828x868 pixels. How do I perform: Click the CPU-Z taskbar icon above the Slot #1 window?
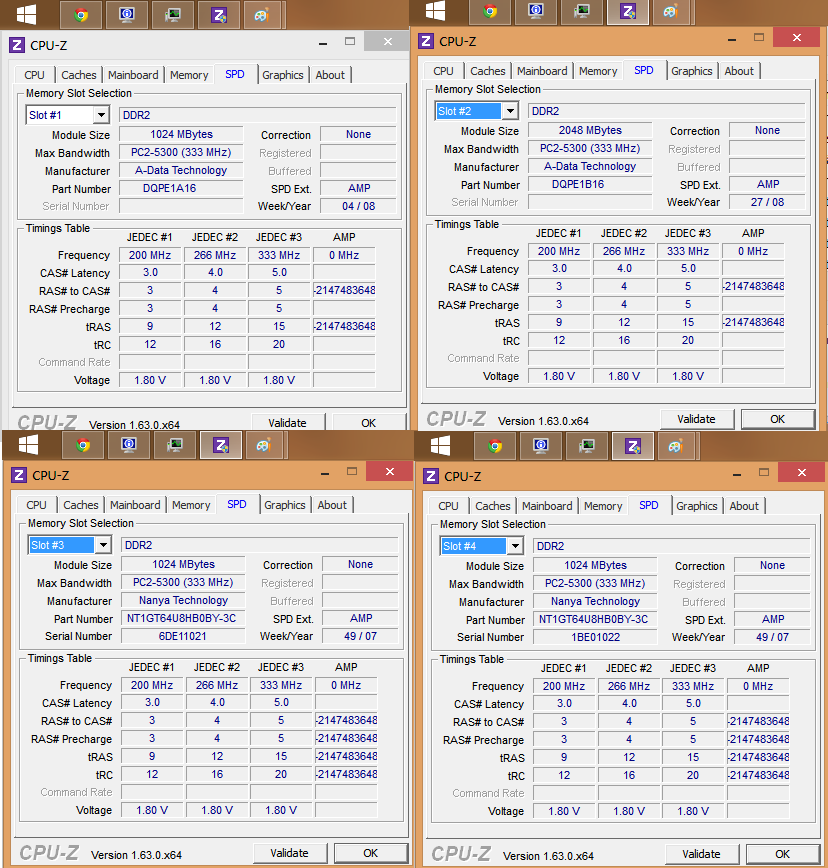coord(219,15)
